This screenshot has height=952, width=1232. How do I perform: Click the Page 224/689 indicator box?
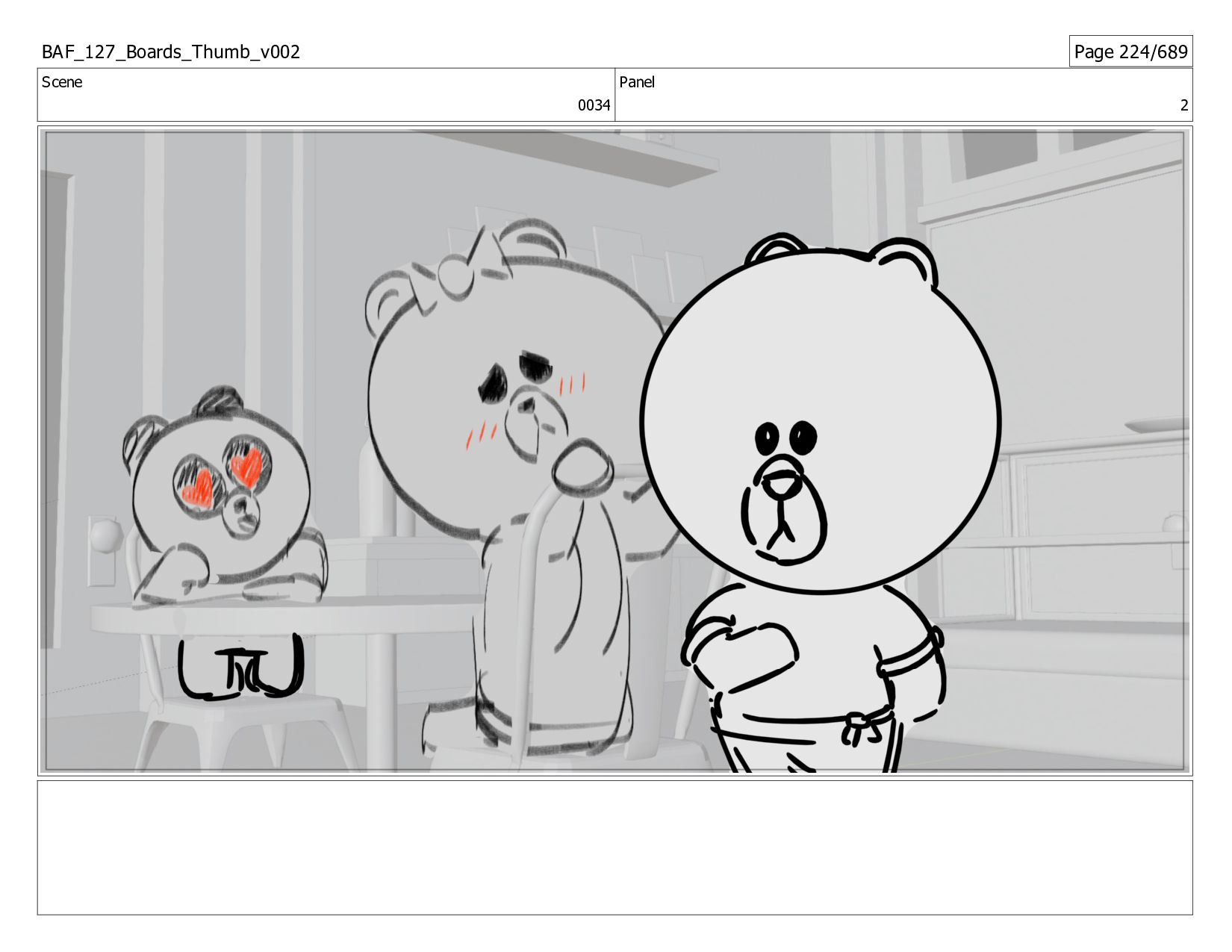(x=1130, y=52)
